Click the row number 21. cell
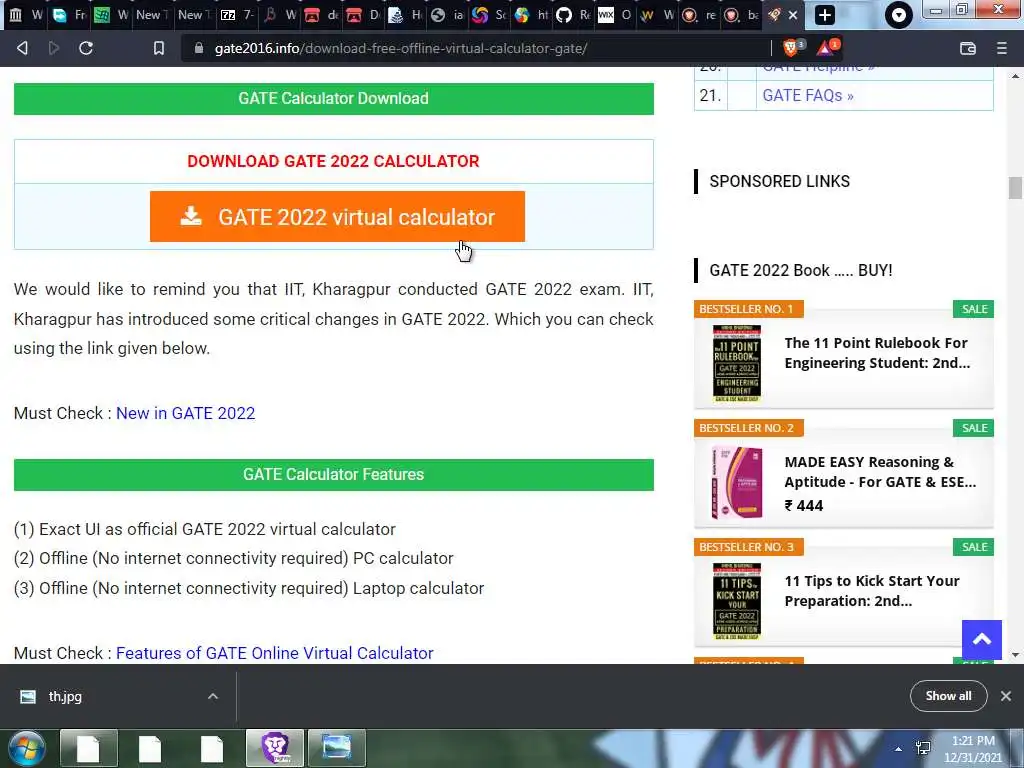 point(711,95)
